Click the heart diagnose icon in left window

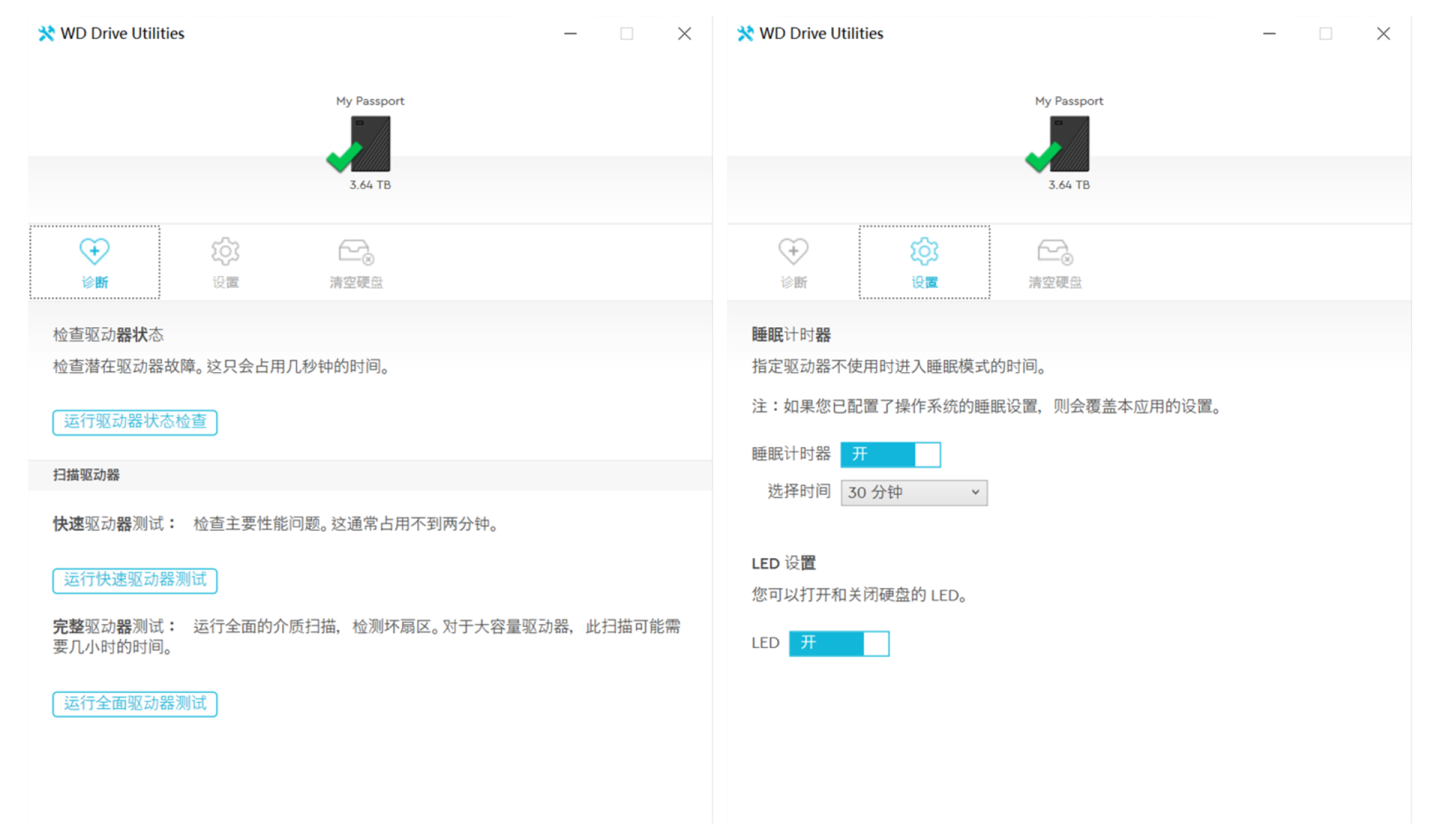[94, 250]
